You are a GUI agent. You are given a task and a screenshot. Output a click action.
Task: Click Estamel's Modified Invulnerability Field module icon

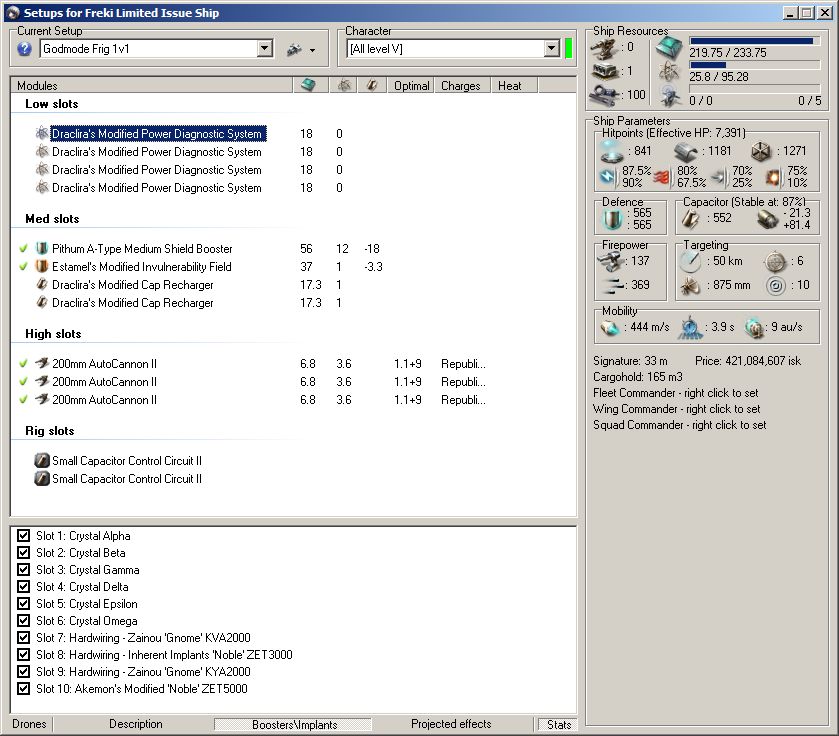pos(42,267)
